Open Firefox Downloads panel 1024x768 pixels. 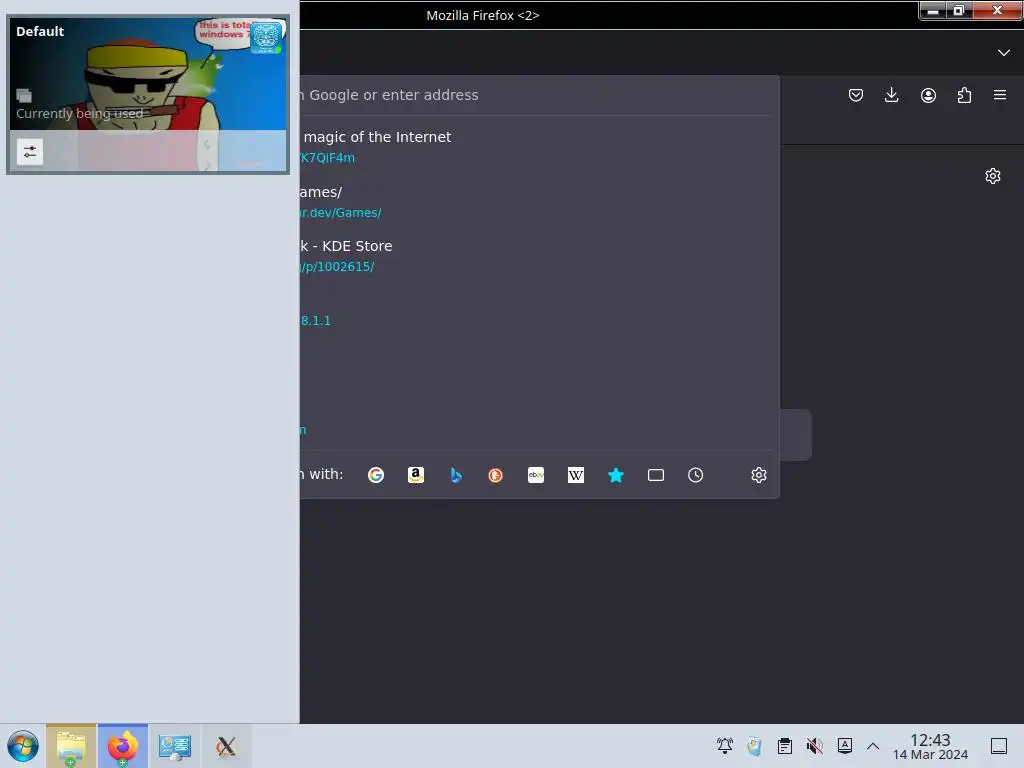click(x=891, y=95)
